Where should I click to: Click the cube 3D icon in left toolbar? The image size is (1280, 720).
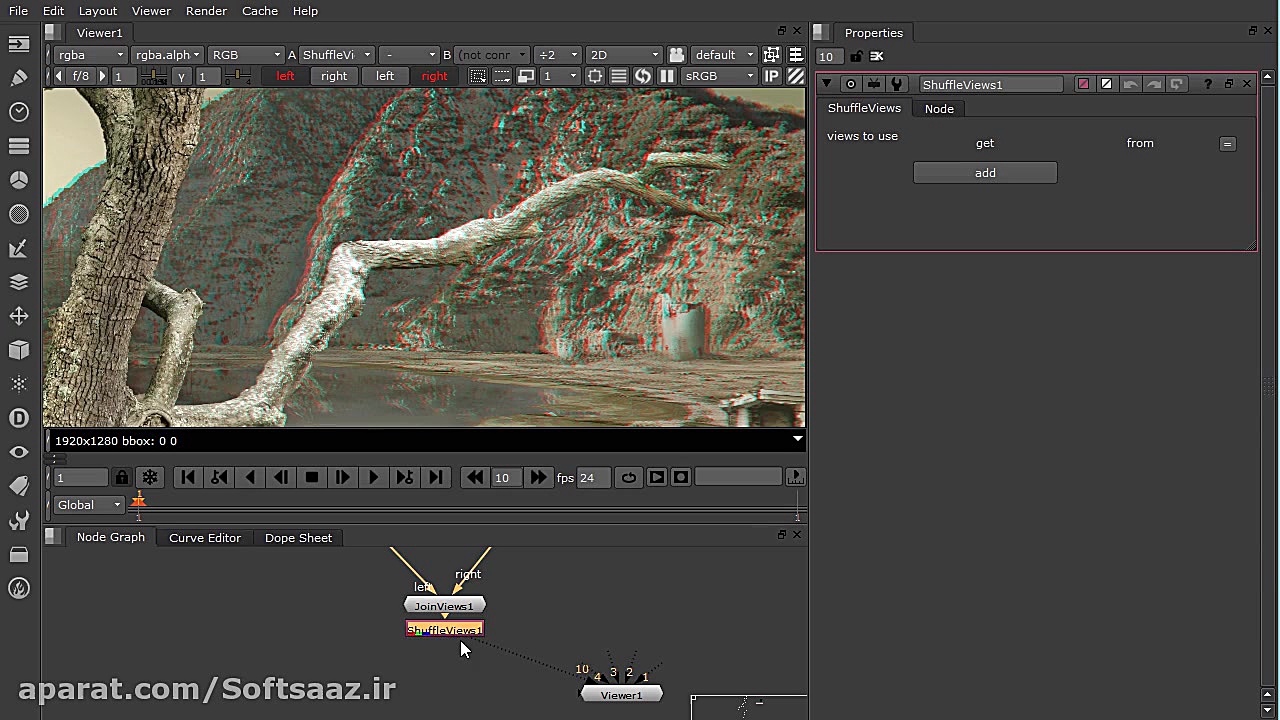tap(18, 350)
